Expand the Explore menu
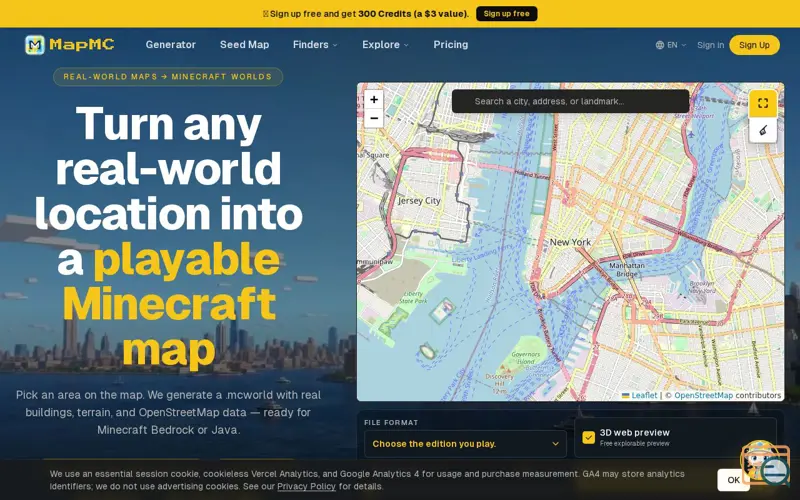 (385, 45)
